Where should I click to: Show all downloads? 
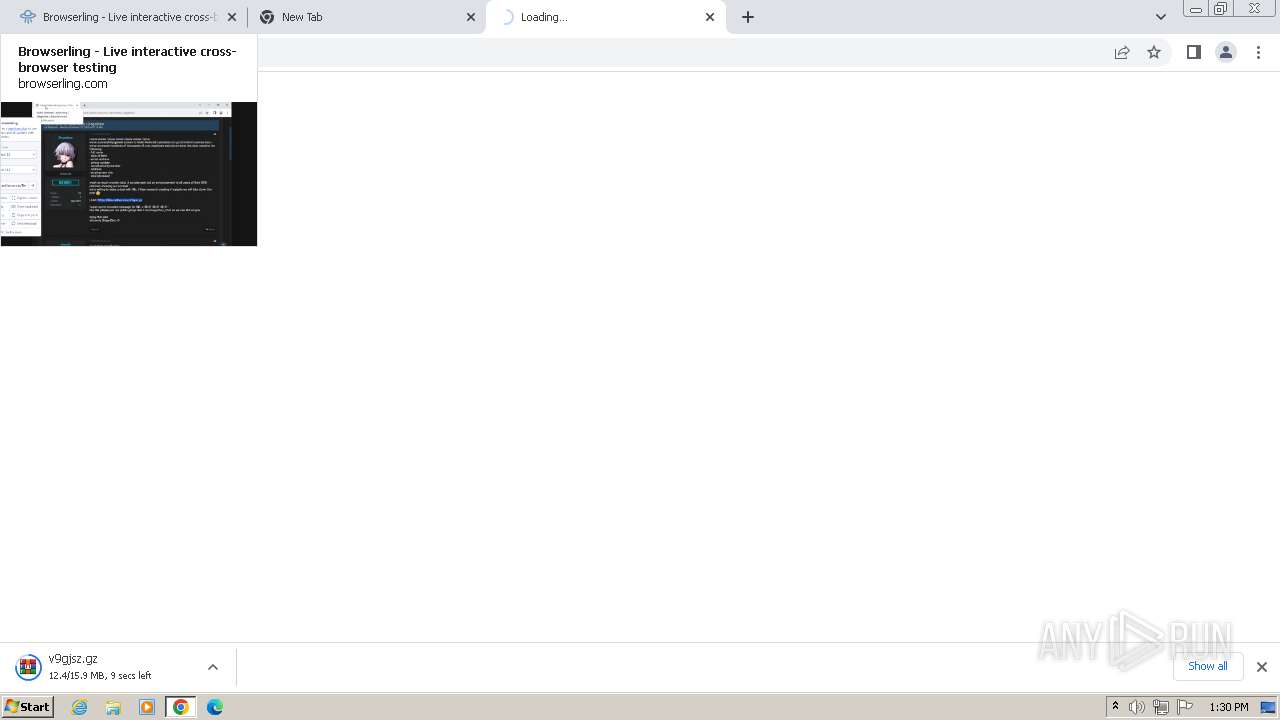(x=1208, y=666)
